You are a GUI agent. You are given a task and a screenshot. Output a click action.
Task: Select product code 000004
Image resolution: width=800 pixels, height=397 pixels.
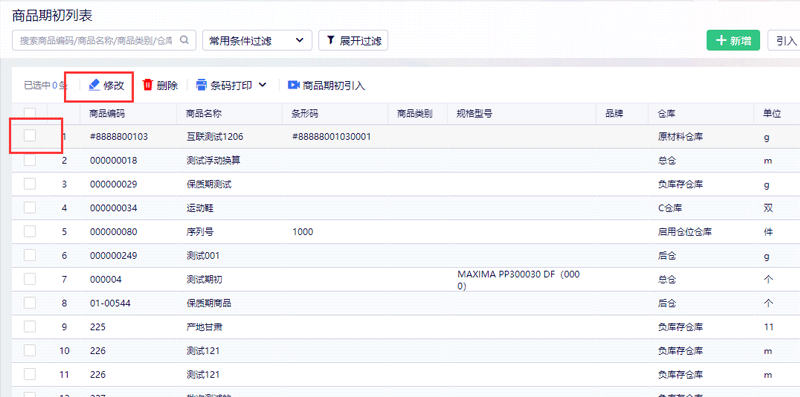[x=106, y=280]
